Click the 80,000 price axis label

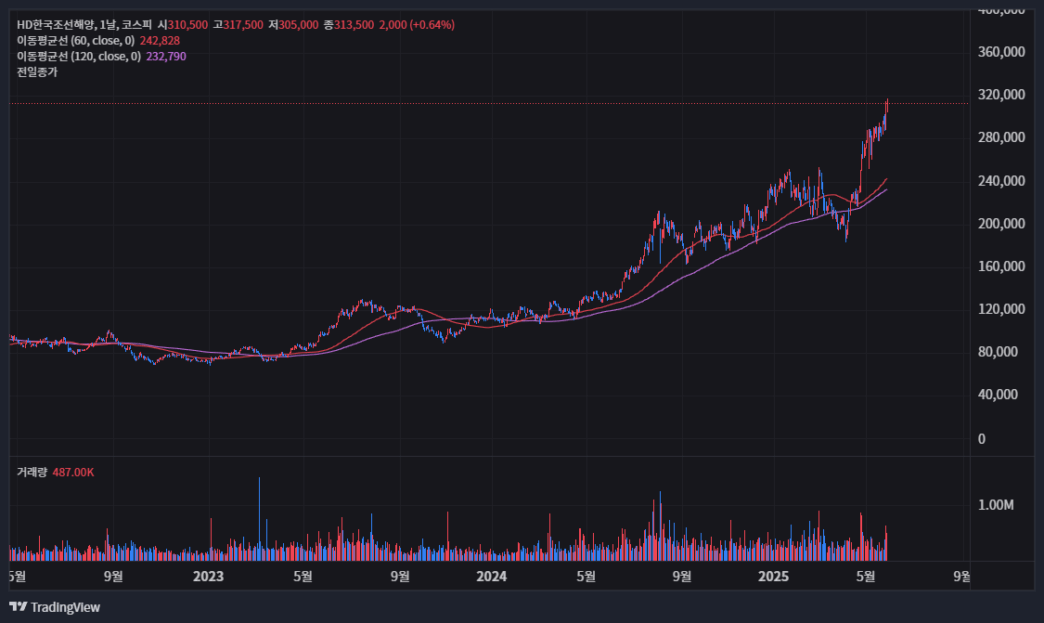tap(998, 351)
